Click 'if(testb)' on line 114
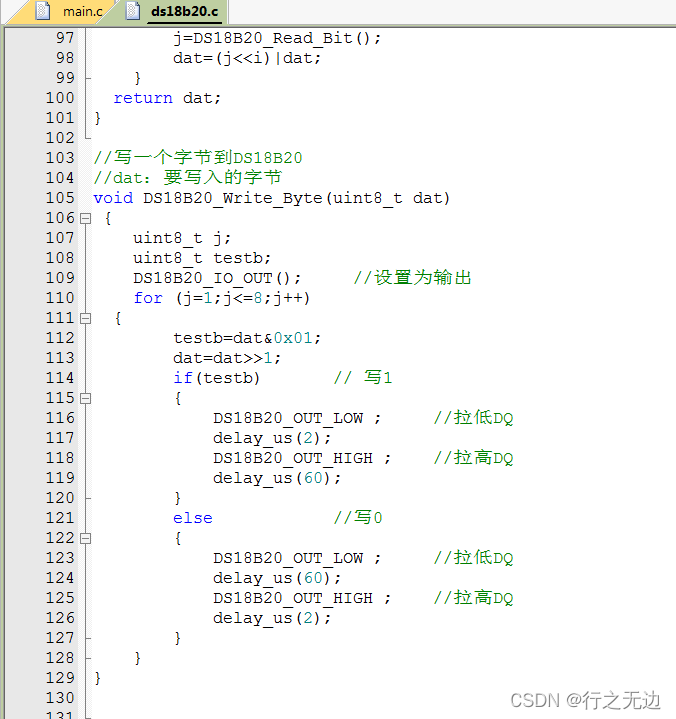Viewport: 676px width, 719px height. click(x=216, y=378)
